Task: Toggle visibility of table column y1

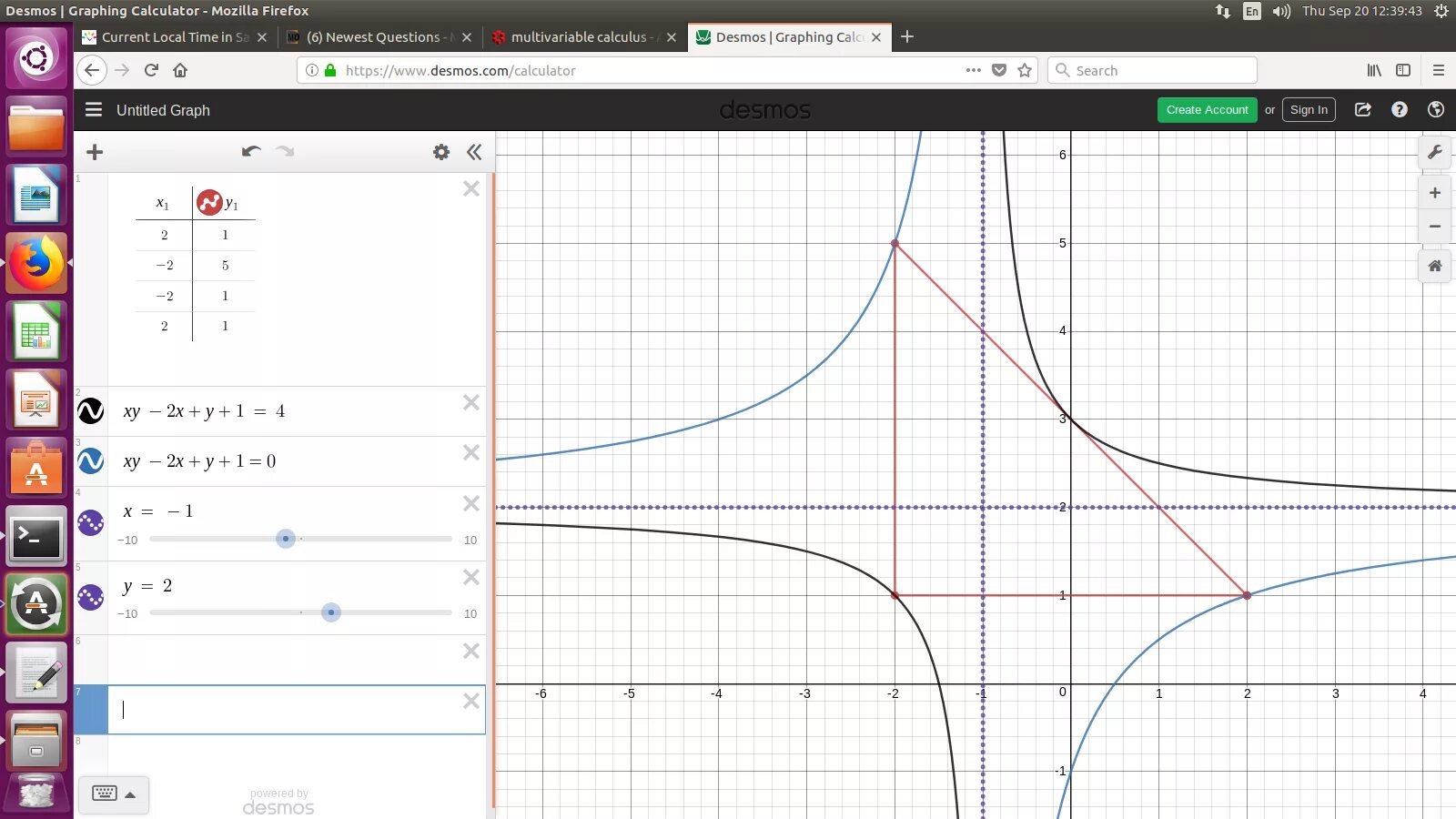Action: [x=209, y=202]
